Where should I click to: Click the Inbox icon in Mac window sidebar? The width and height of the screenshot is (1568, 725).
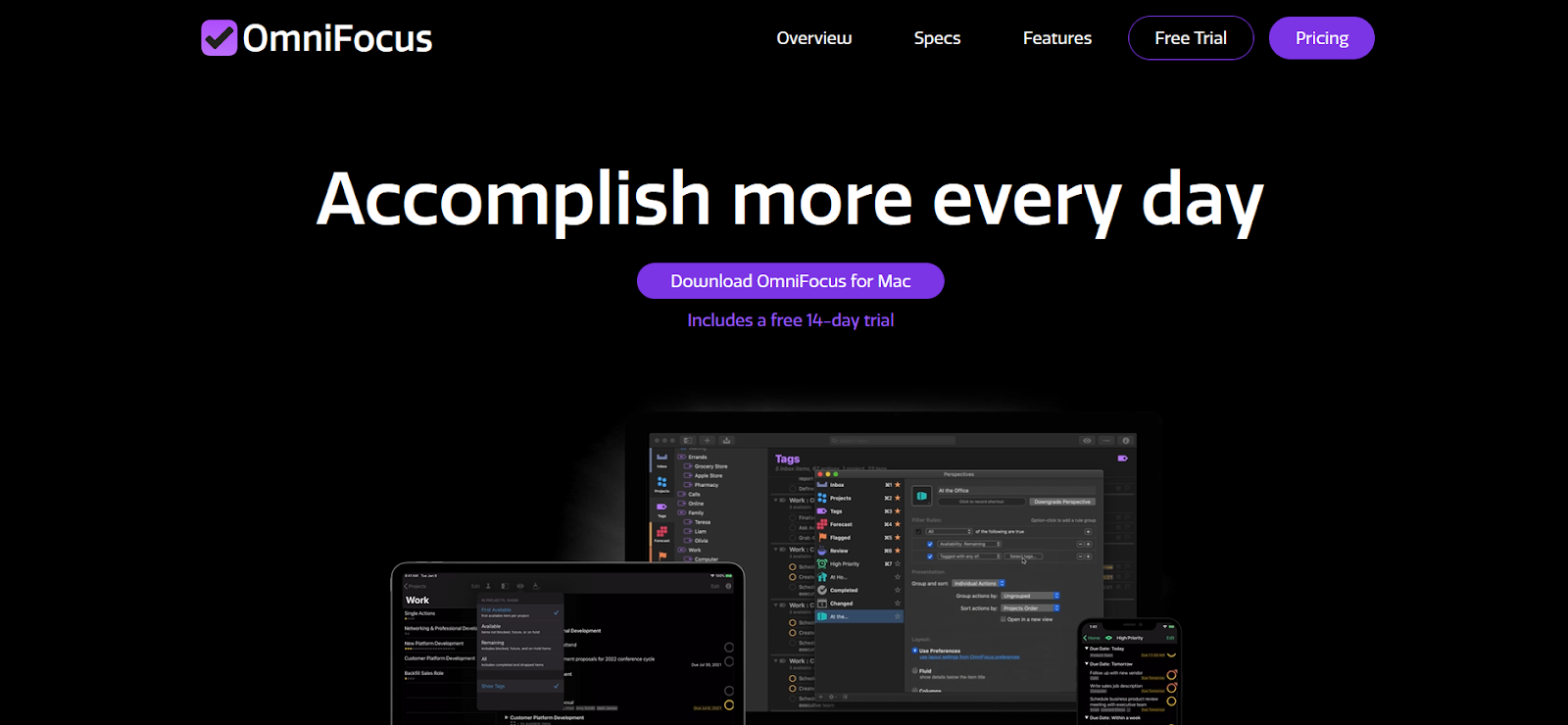661,459
